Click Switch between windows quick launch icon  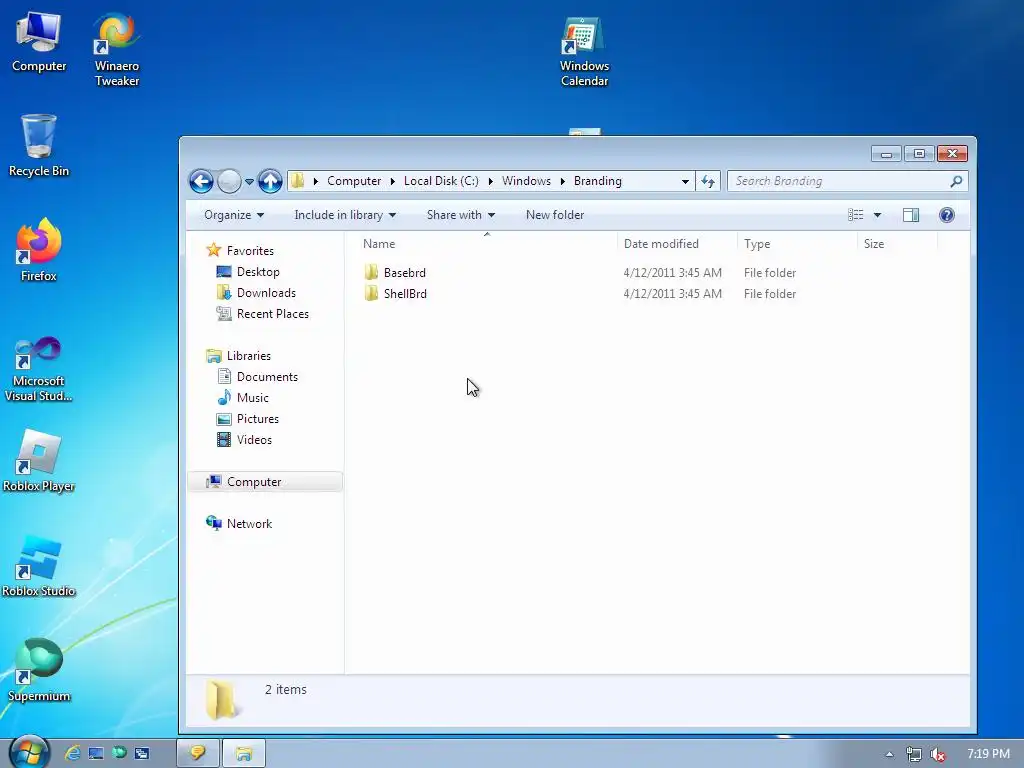pyautogui.click(x=142, y=754)
